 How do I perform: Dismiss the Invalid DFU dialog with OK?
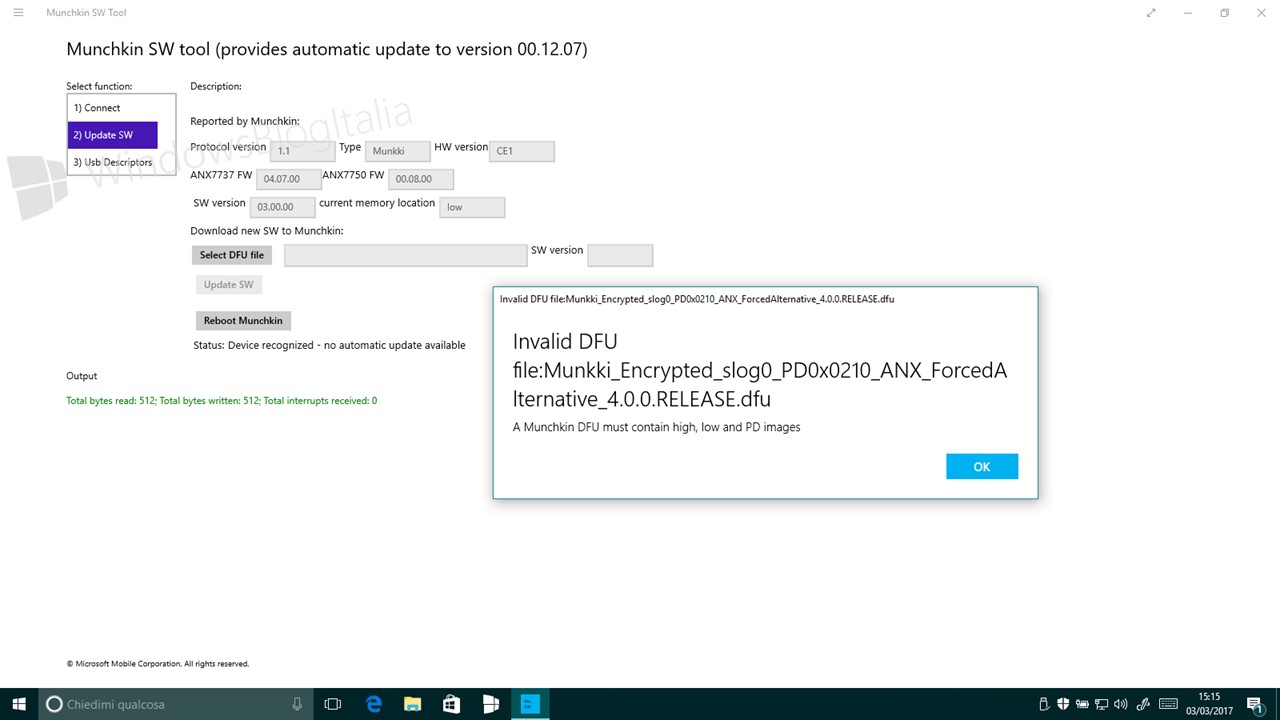[x=982, y=466]
